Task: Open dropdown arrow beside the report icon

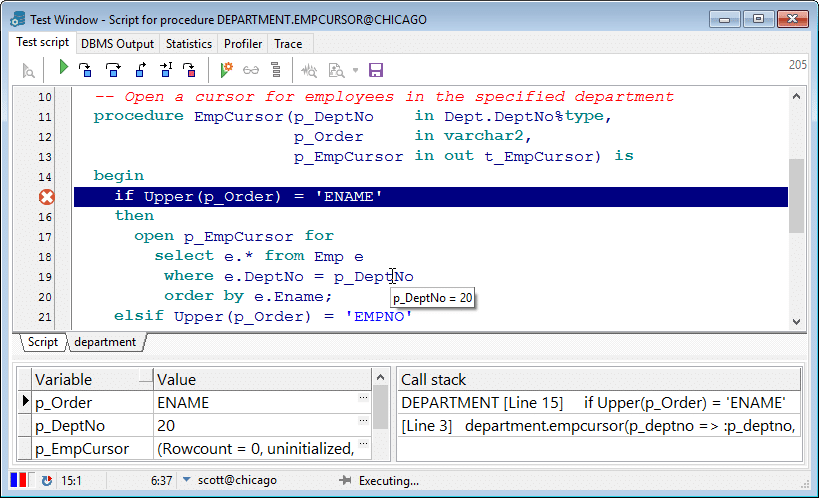Action: 355,70
